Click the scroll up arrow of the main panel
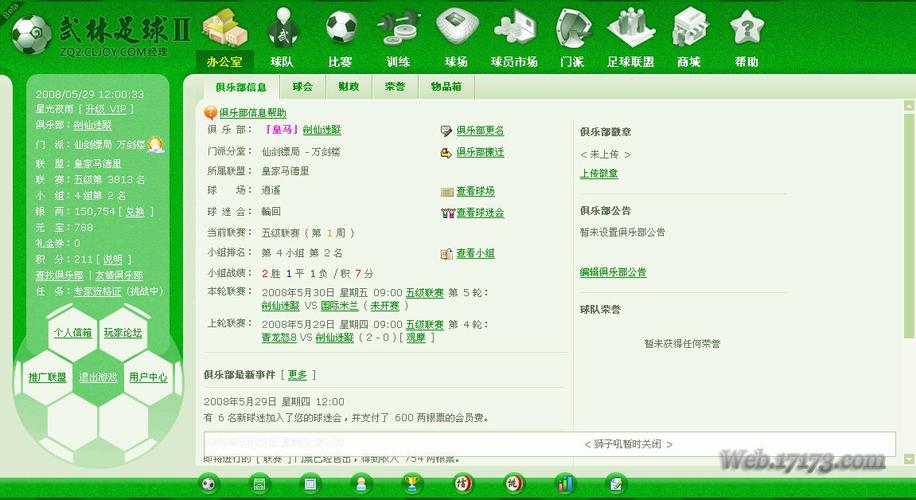 pyautogui.click(x=908, y=106)
